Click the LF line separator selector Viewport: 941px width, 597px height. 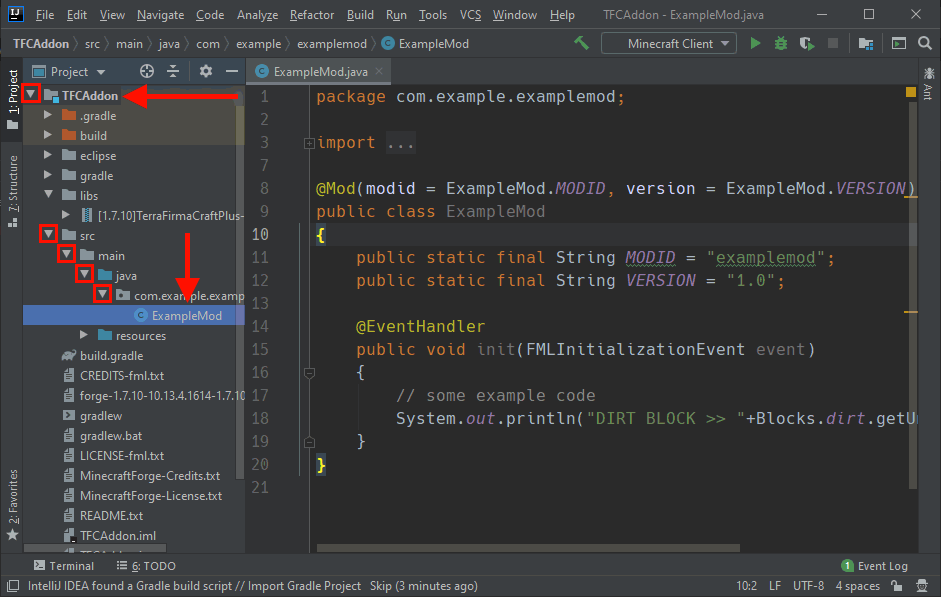775,586
